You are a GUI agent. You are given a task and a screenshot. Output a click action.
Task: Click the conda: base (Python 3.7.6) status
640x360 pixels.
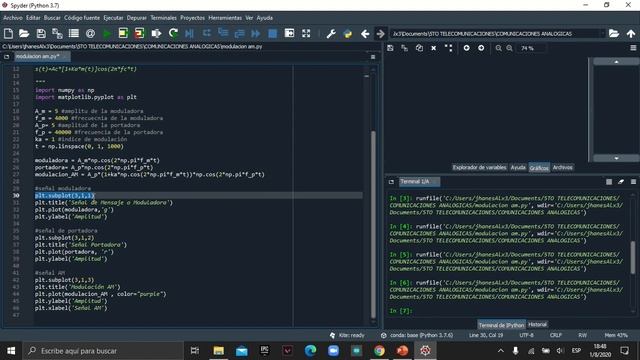417,335
